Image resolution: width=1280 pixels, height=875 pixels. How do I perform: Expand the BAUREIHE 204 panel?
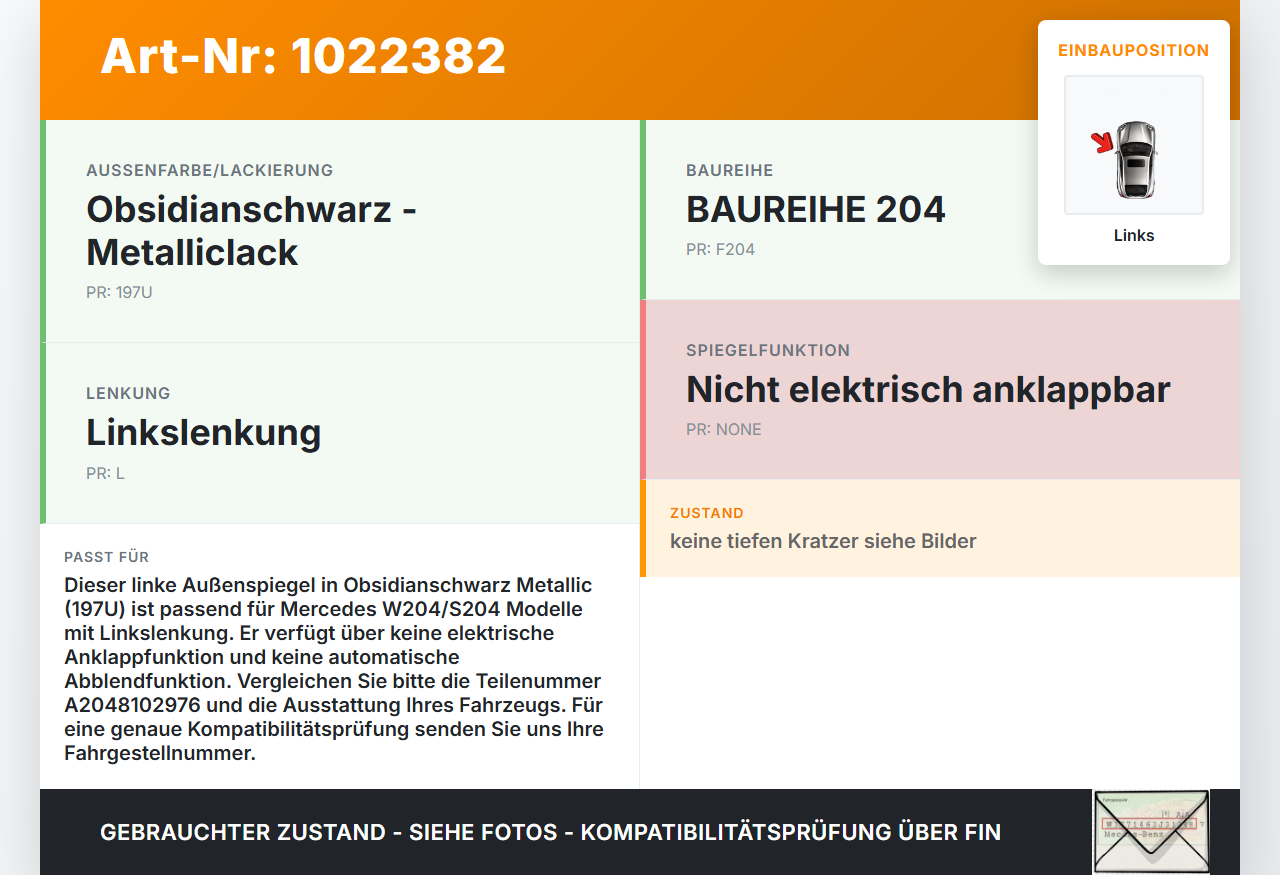(x=815, y=209)
